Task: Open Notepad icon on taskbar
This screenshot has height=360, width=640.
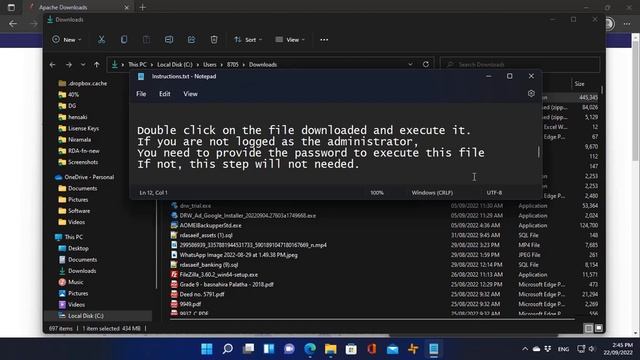Action: pyautogui.click(x=433, y=349)
